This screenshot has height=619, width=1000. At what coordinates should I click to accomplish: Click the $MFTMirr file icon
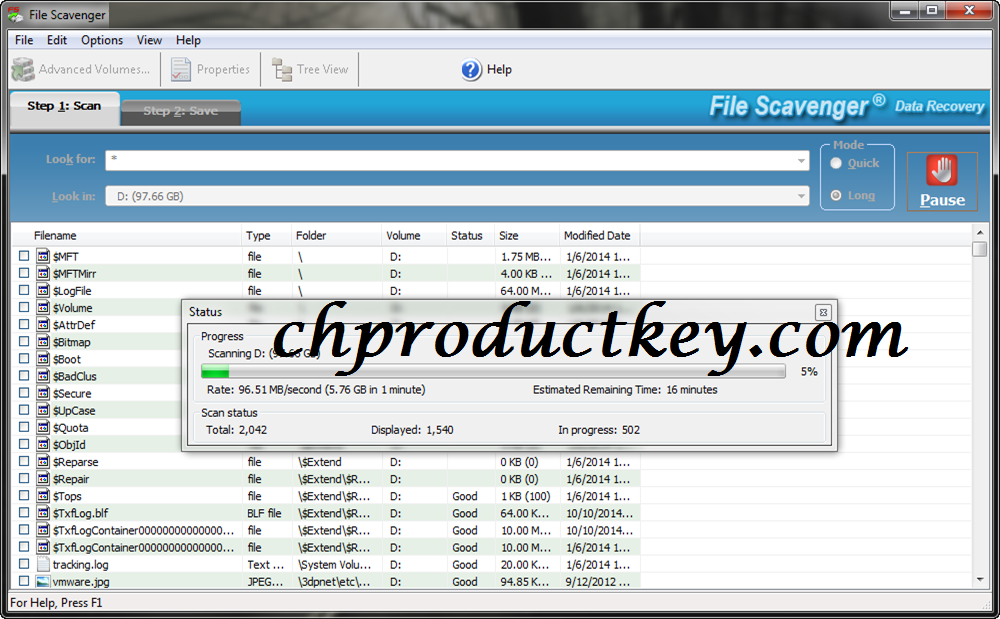pos(43,273)
